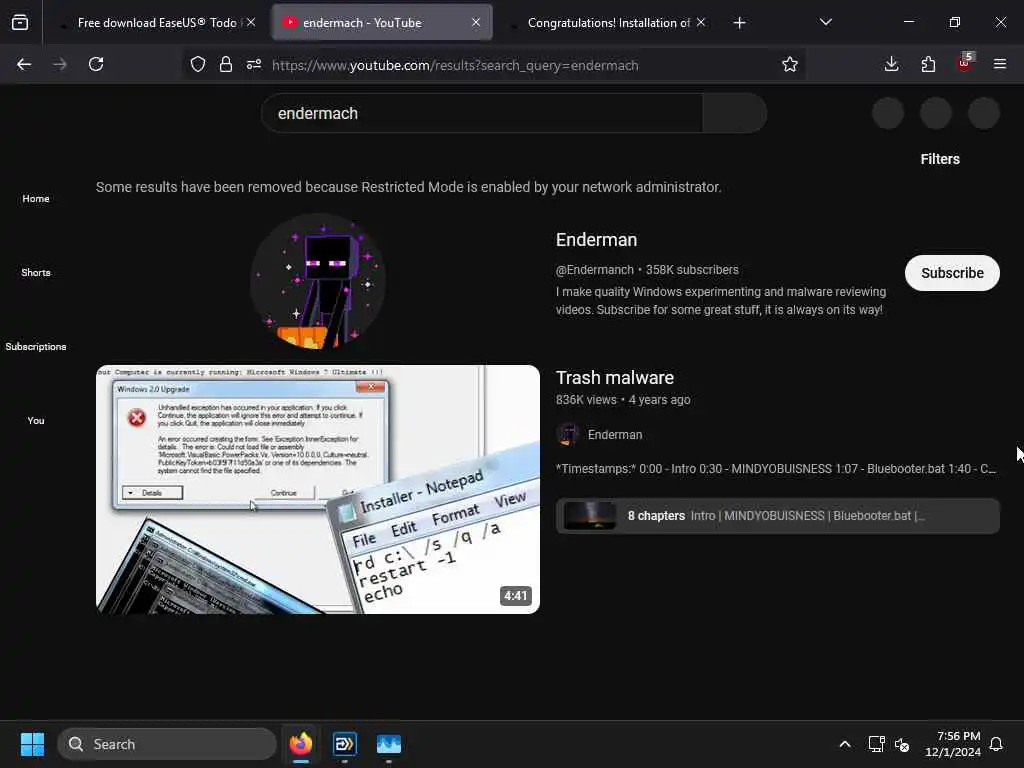Open the You section in sidebar
1024x768 pixels.
36,421
